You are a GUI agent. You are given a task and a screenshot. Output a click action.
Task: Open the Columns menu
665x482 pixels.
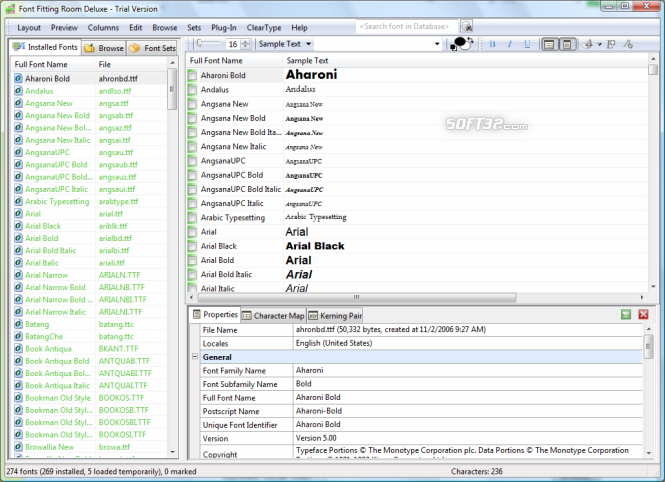point(103,28)
